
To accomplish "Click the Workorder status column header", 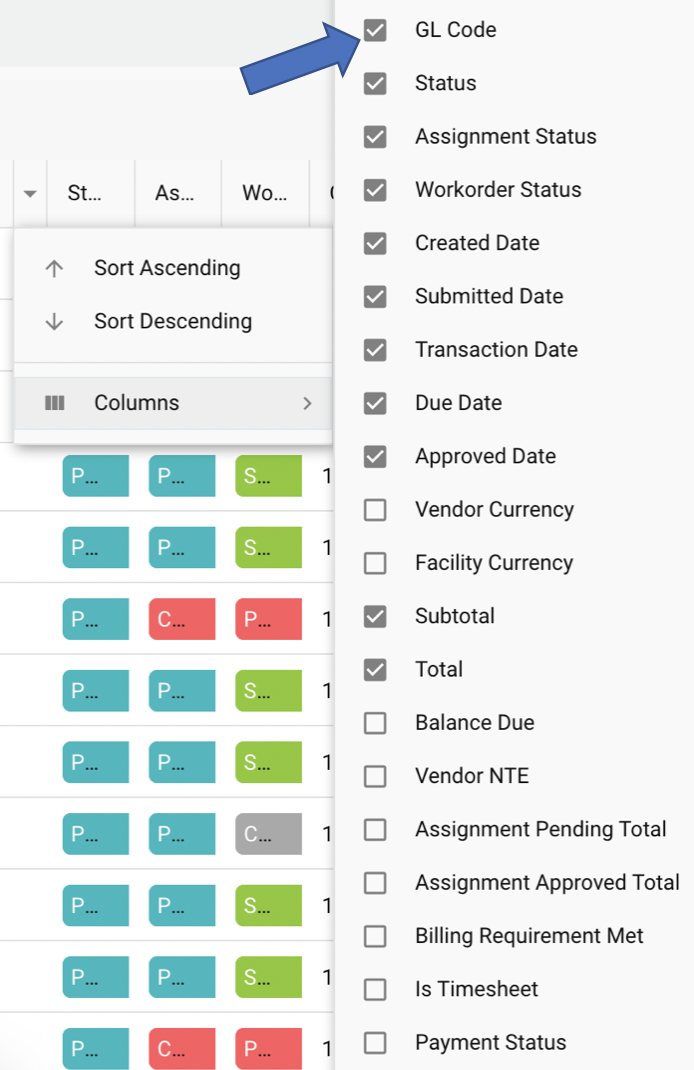I will tap(264, 193).
